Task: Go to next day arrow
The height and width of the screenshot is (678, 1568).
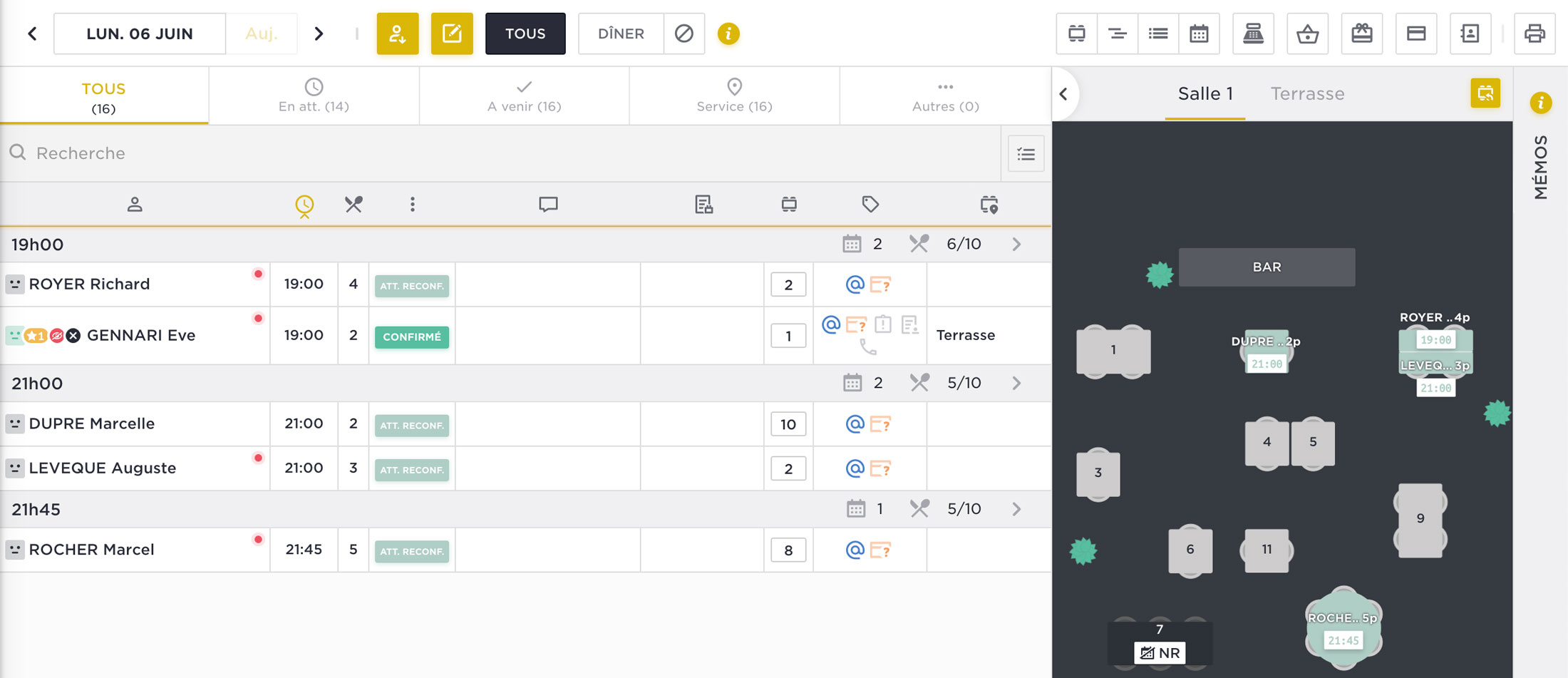Action: point(319,34)
